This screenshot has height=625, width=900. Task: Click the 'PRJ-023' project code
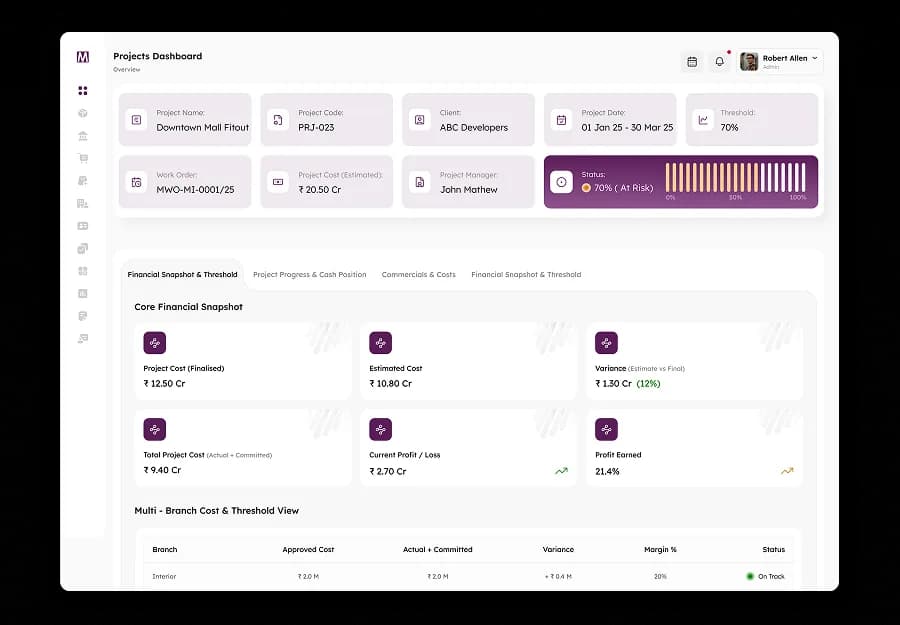click(316, 127)
